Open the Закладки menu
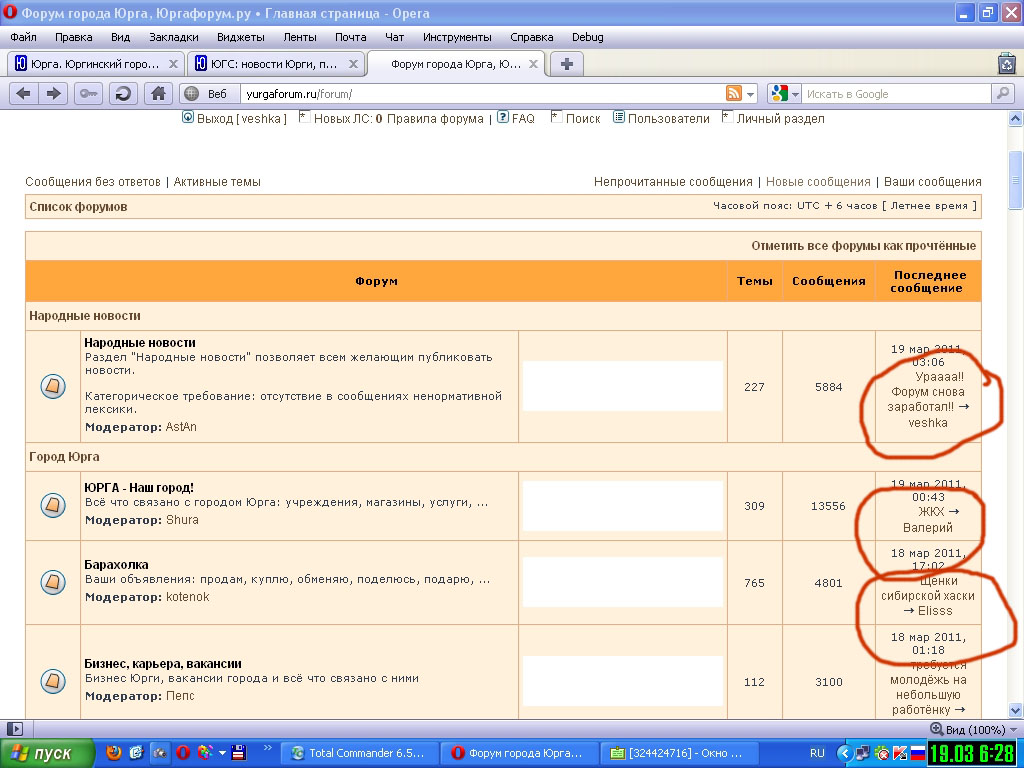This screenshot has height=768, width=1024. tap(172, 37)
